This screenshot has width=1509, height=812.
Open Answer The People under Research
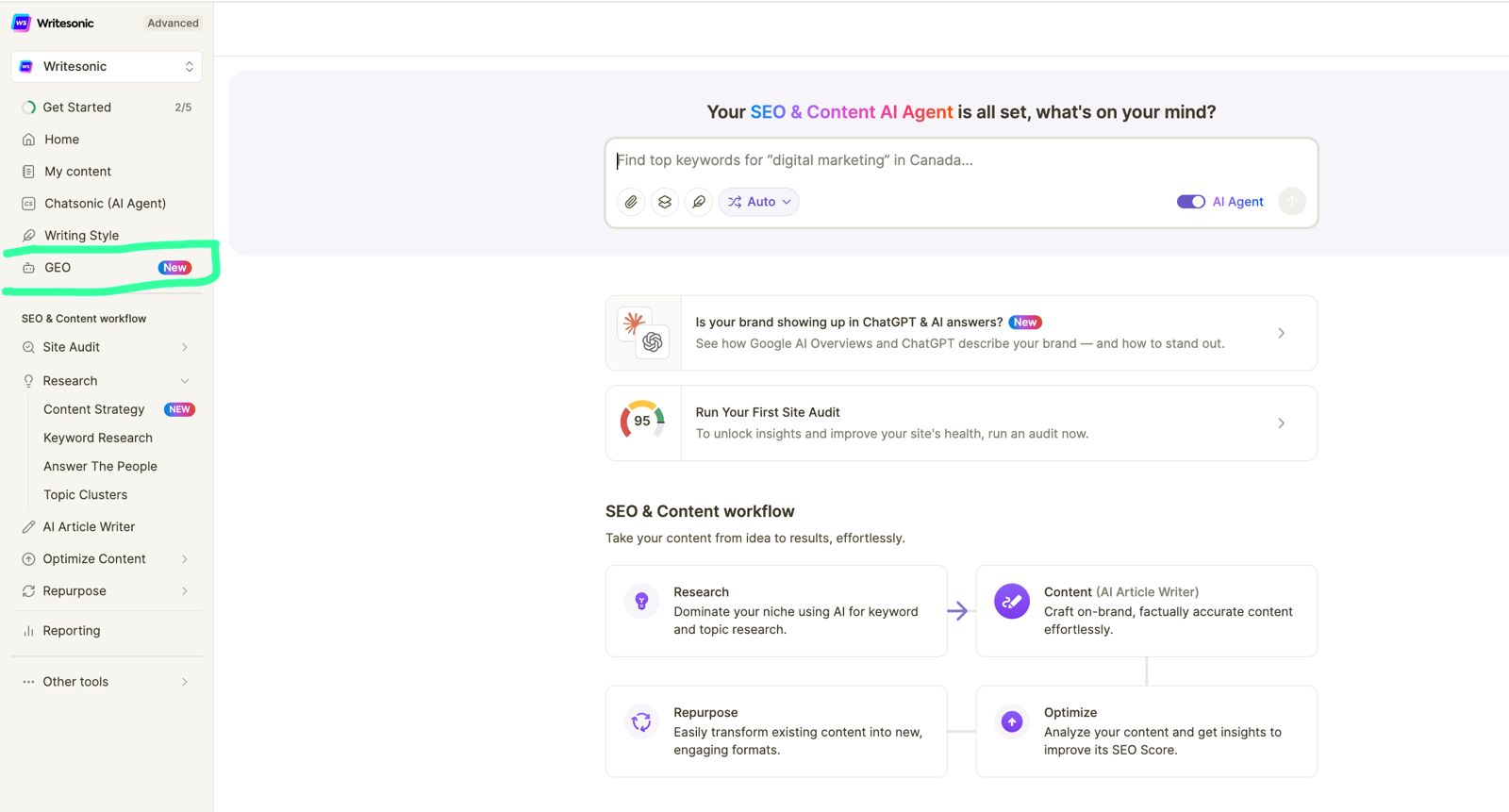point(100,466)
